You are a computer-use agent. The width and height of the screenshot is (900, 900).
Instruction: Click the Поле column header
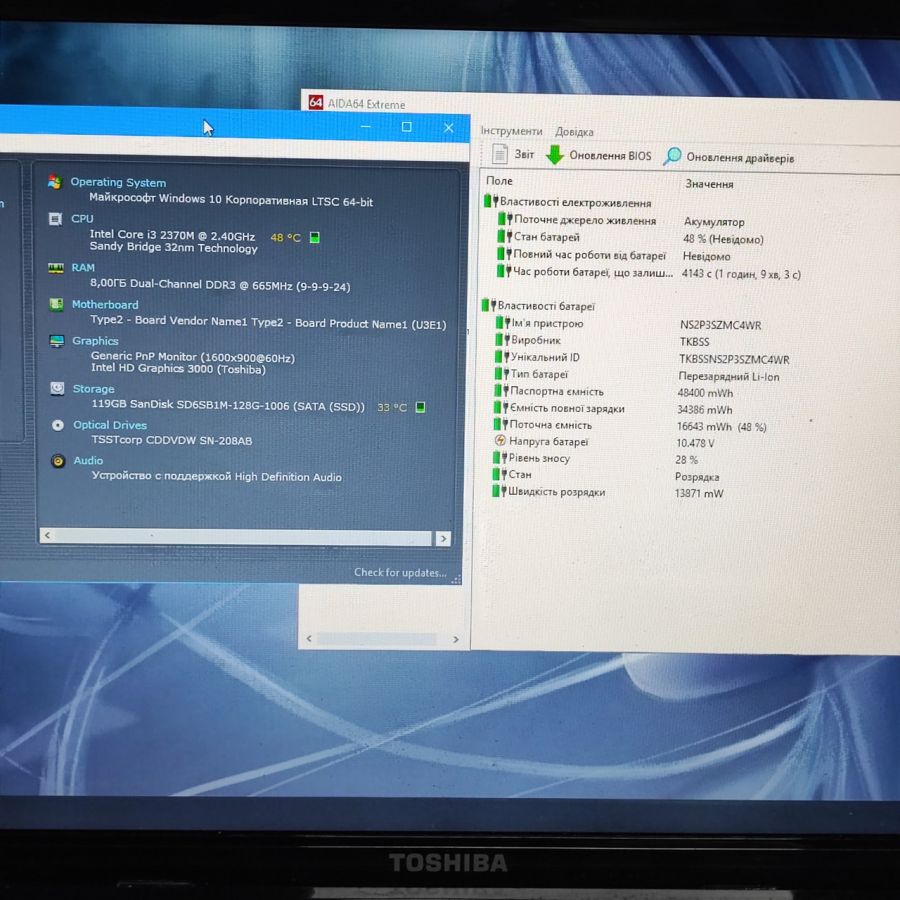point(499,181)
